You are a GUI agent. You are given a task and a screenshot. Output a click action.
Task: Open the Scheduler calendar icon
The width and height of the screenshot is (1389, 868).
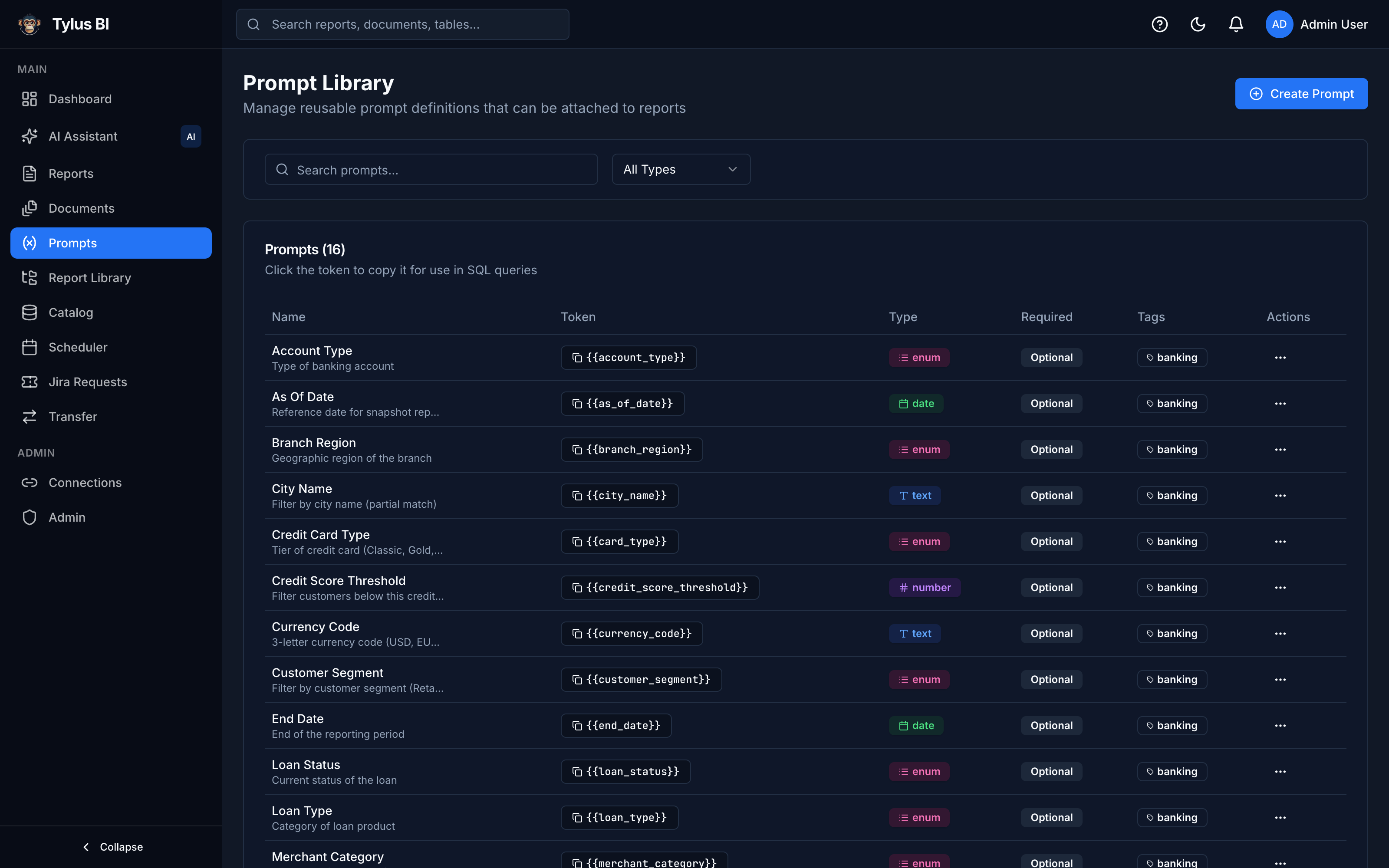tap(29, 347)
